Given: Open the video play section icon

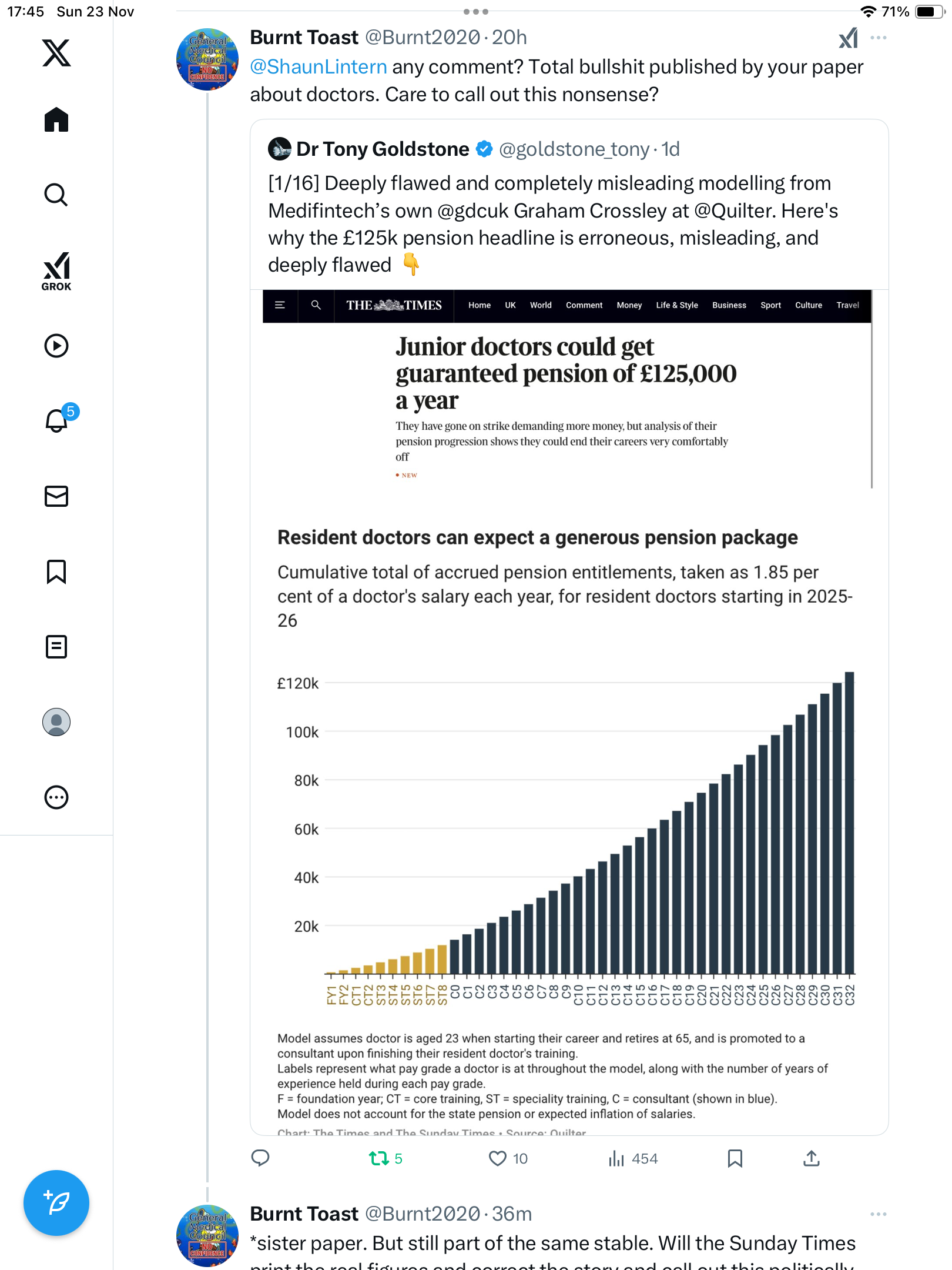Looking at the screenshot, I should pyautogui.click(x=56, y=346).
